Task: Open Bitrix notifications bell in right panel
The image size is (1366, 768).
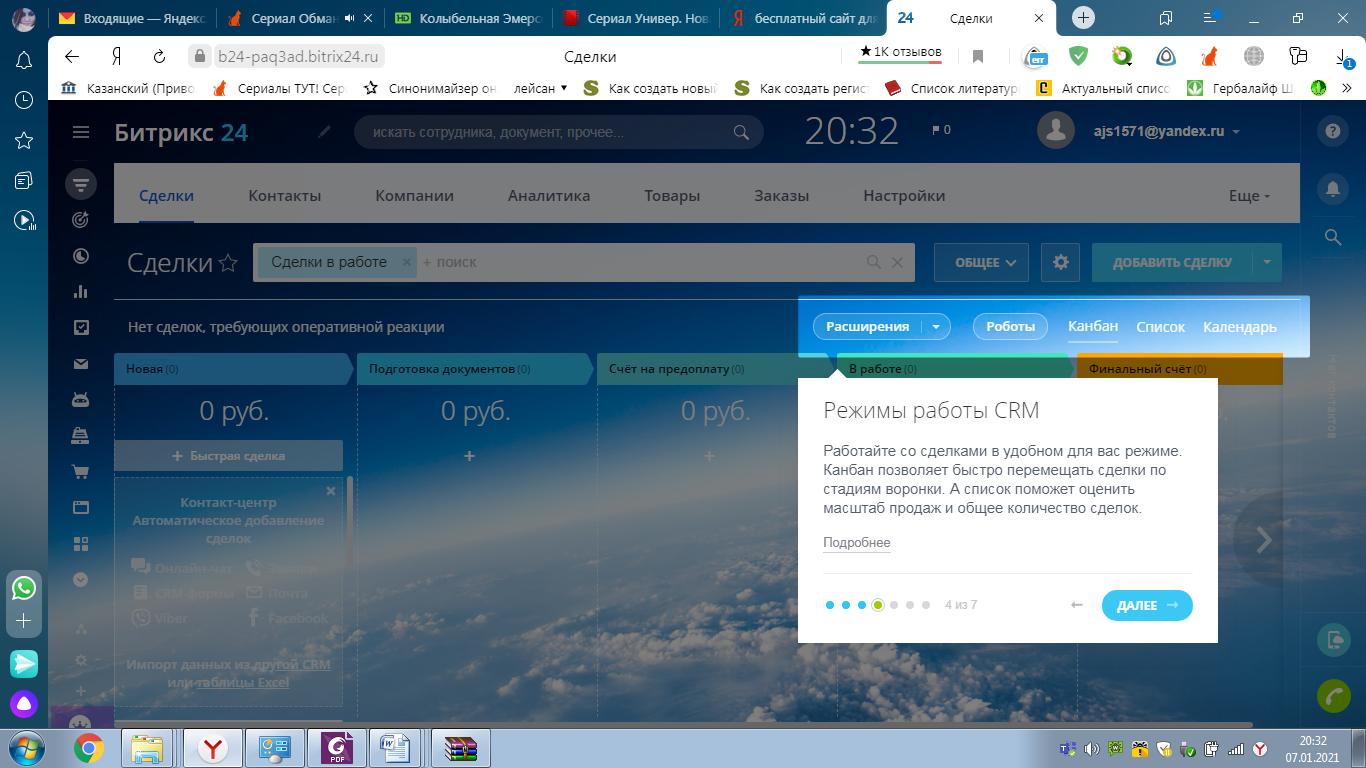Action: tap(1332, 188)
